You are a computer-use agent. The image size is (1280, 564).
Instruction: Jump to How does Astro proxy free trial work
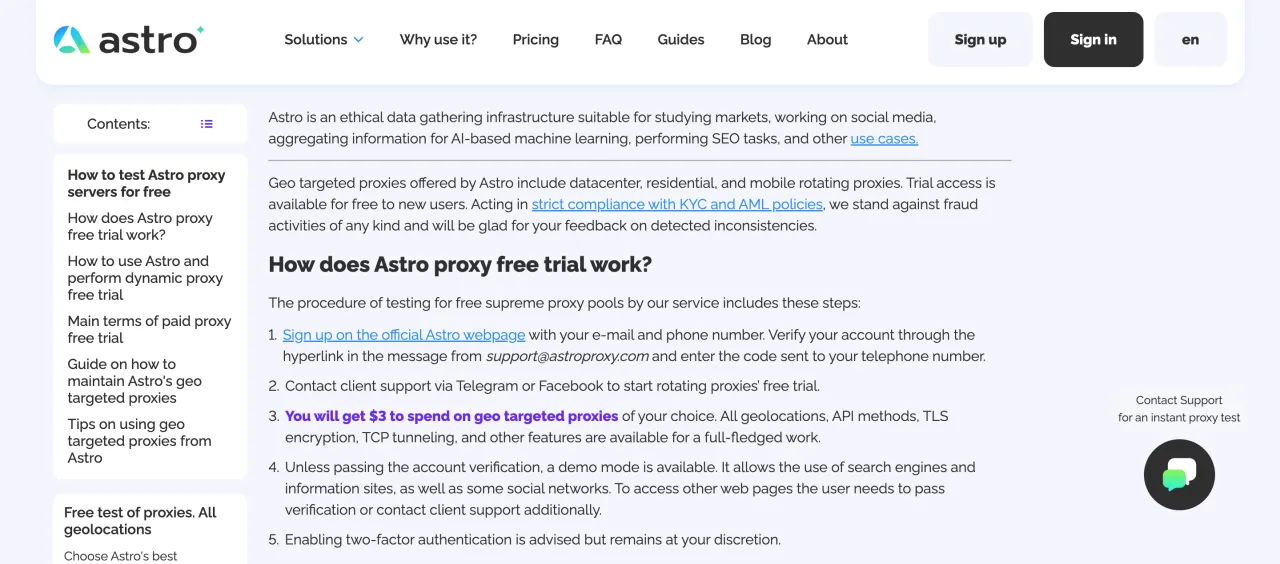(140, 226)
